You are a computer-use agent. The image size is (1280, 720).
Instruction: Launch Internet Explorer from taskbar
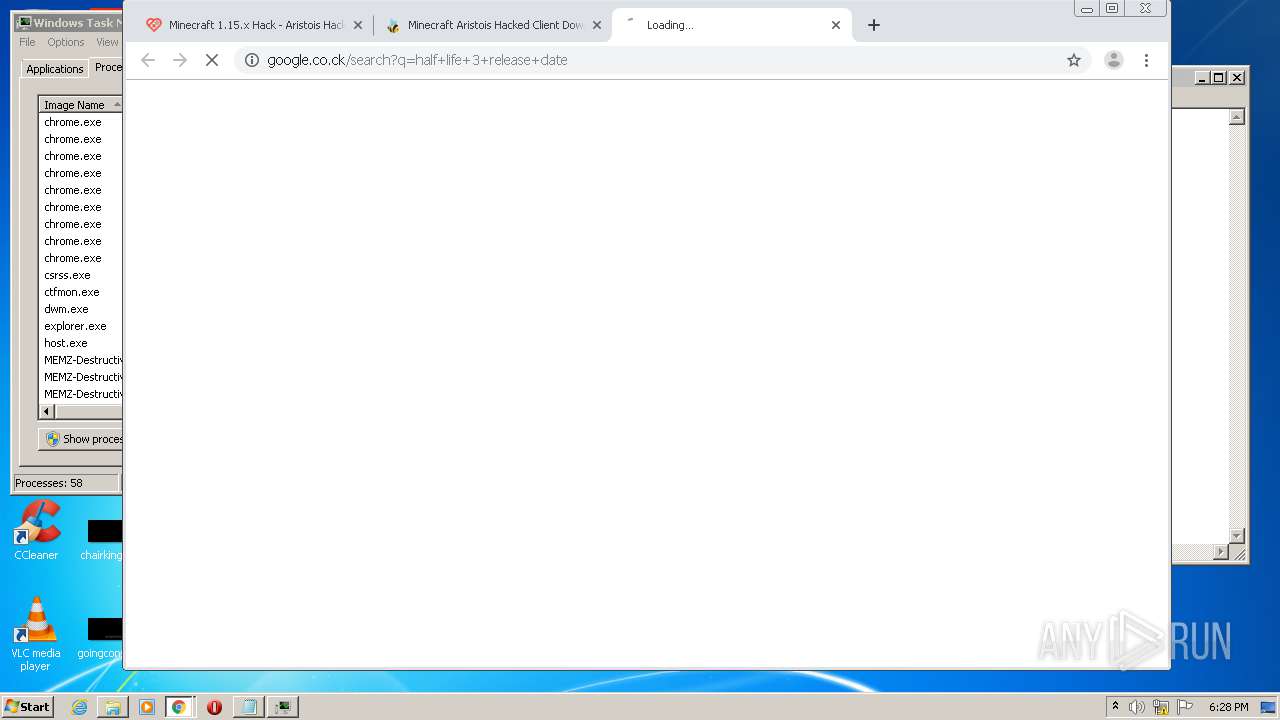[x=79, y=707]
